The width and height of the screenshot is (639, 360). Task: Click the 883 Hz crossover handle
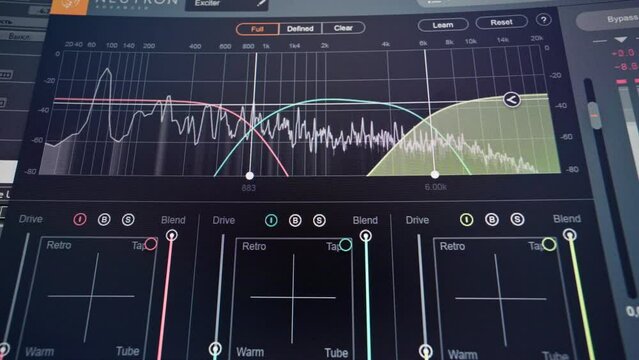click(250, 175)
